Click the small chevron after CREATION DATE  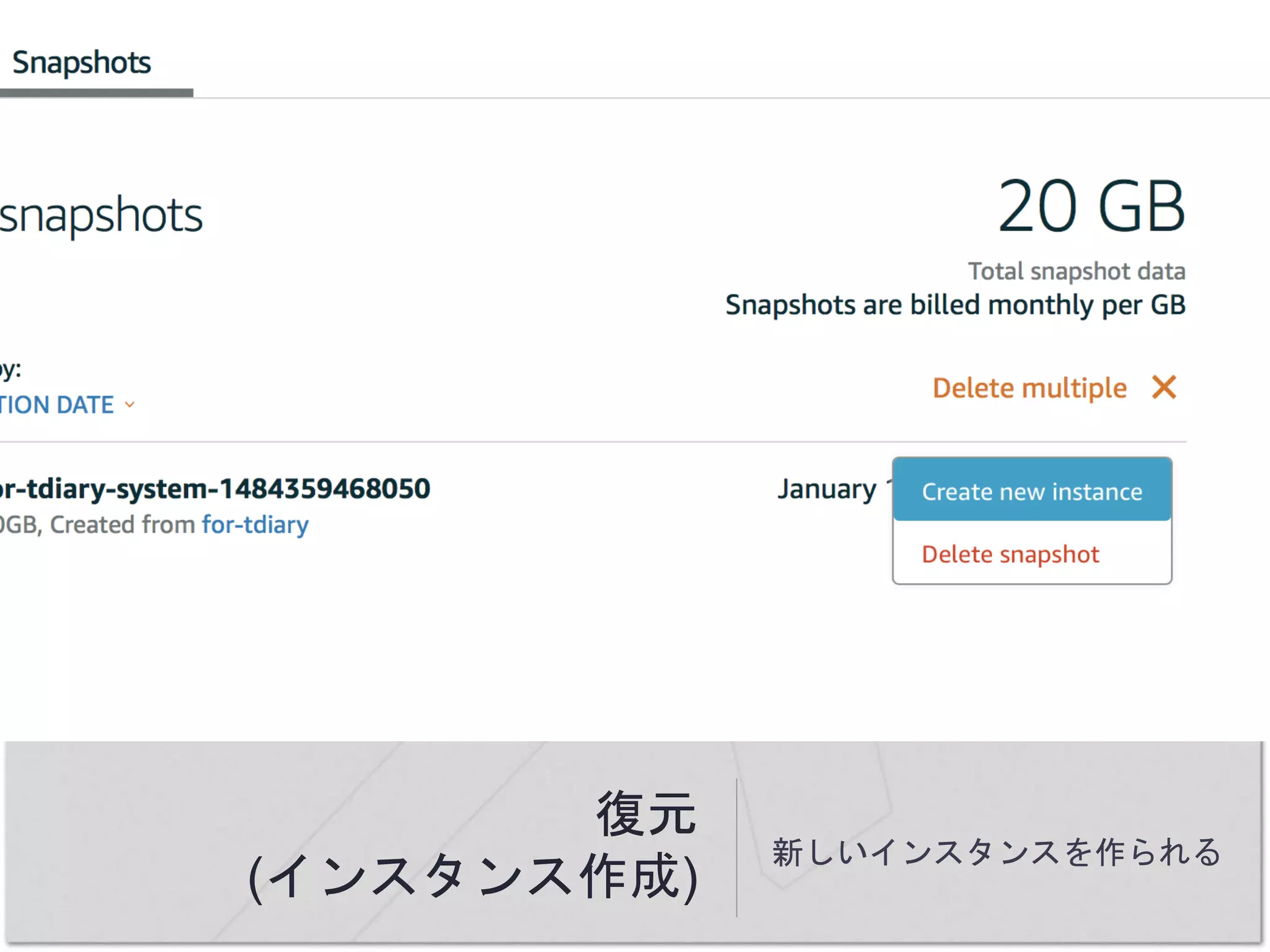pyautogui.click(x=130, y=405)
